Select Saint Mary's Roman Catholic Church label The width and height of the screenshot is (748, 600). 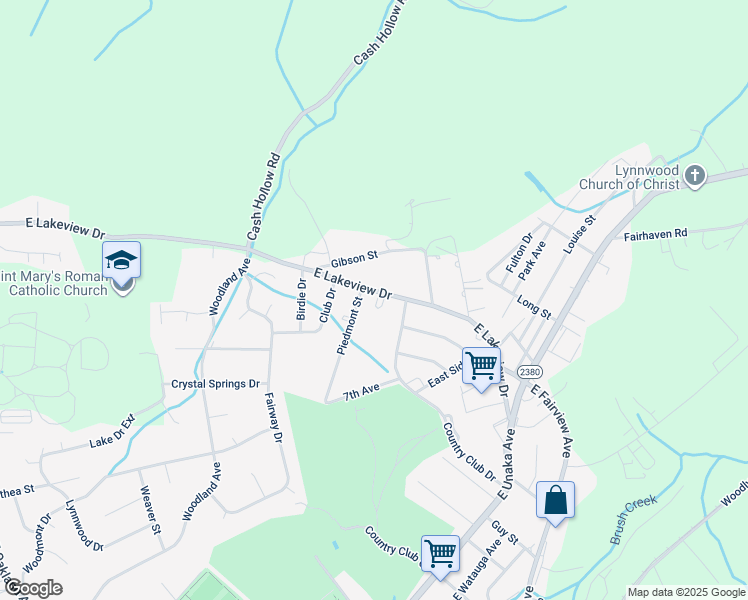click(54, 283)
